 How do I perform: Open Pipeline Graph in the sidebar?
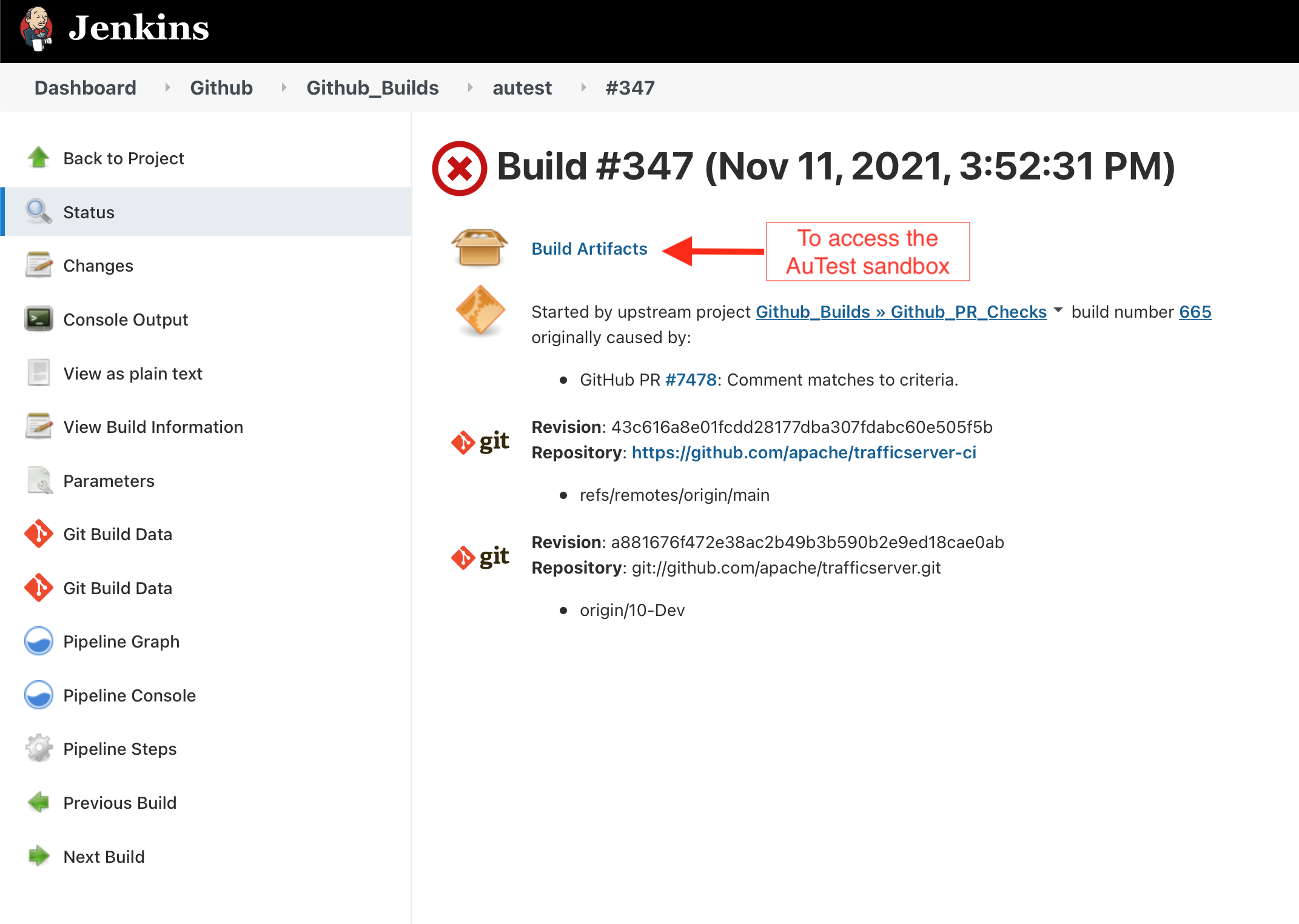(x=121, y=641)
